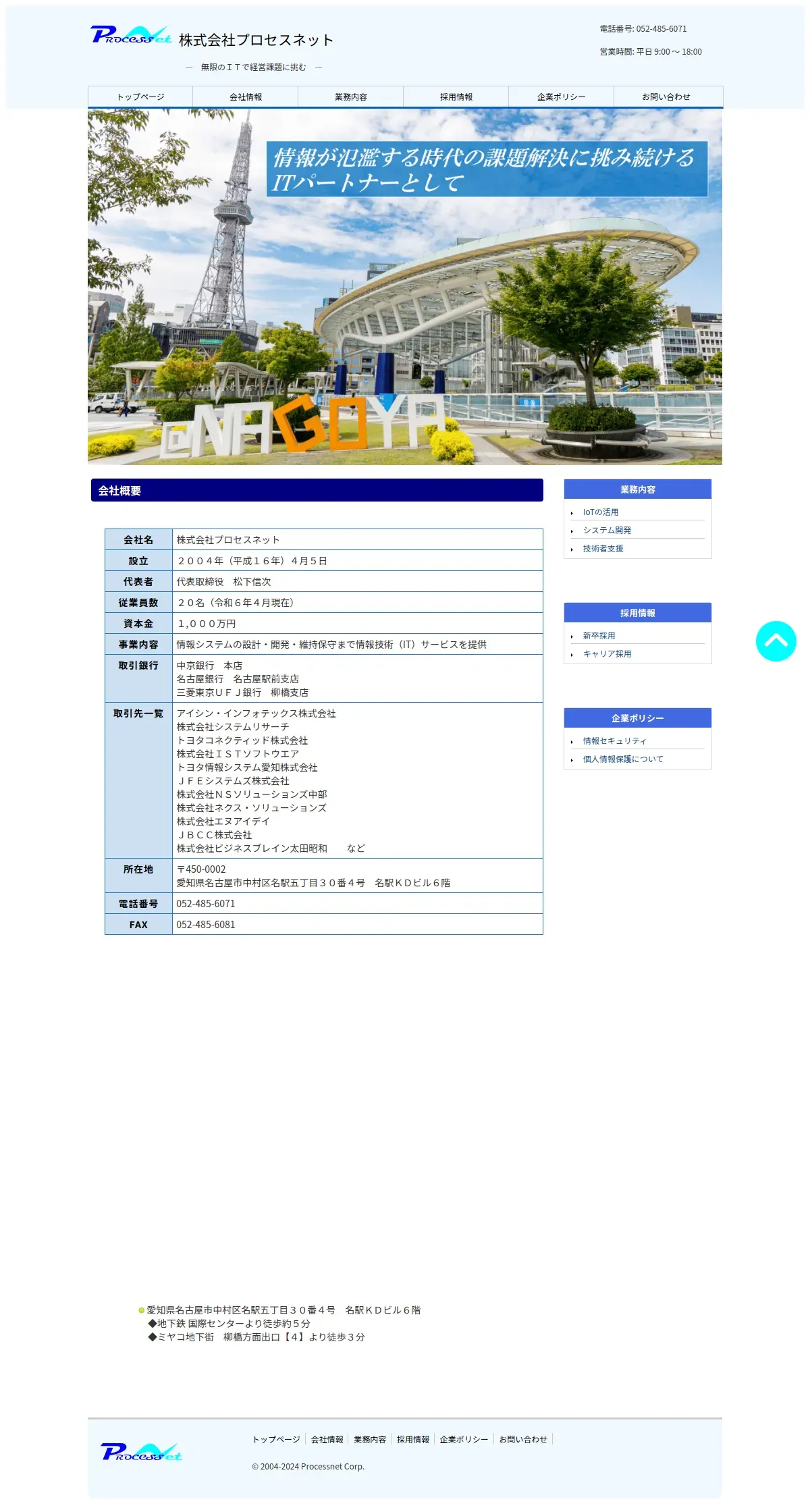810x1512 pixels.
Task: Click footer link 採用情報
Action: [413, 1439]
